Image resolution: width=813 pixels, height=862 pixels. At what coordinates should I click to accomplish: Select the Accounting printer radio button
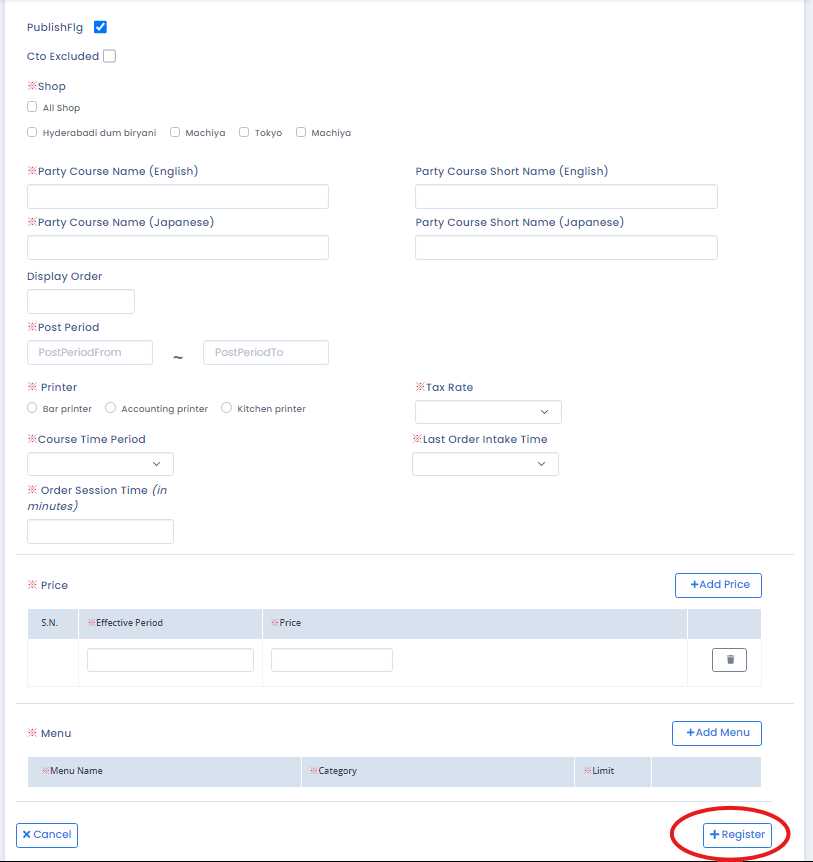[x=111, y=408]
